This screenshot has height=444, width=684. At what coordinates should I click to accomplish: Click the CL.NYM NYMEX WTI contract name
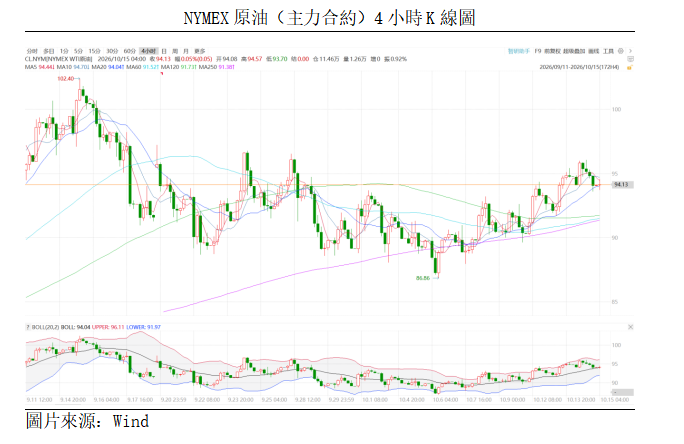tap(58, 59)
